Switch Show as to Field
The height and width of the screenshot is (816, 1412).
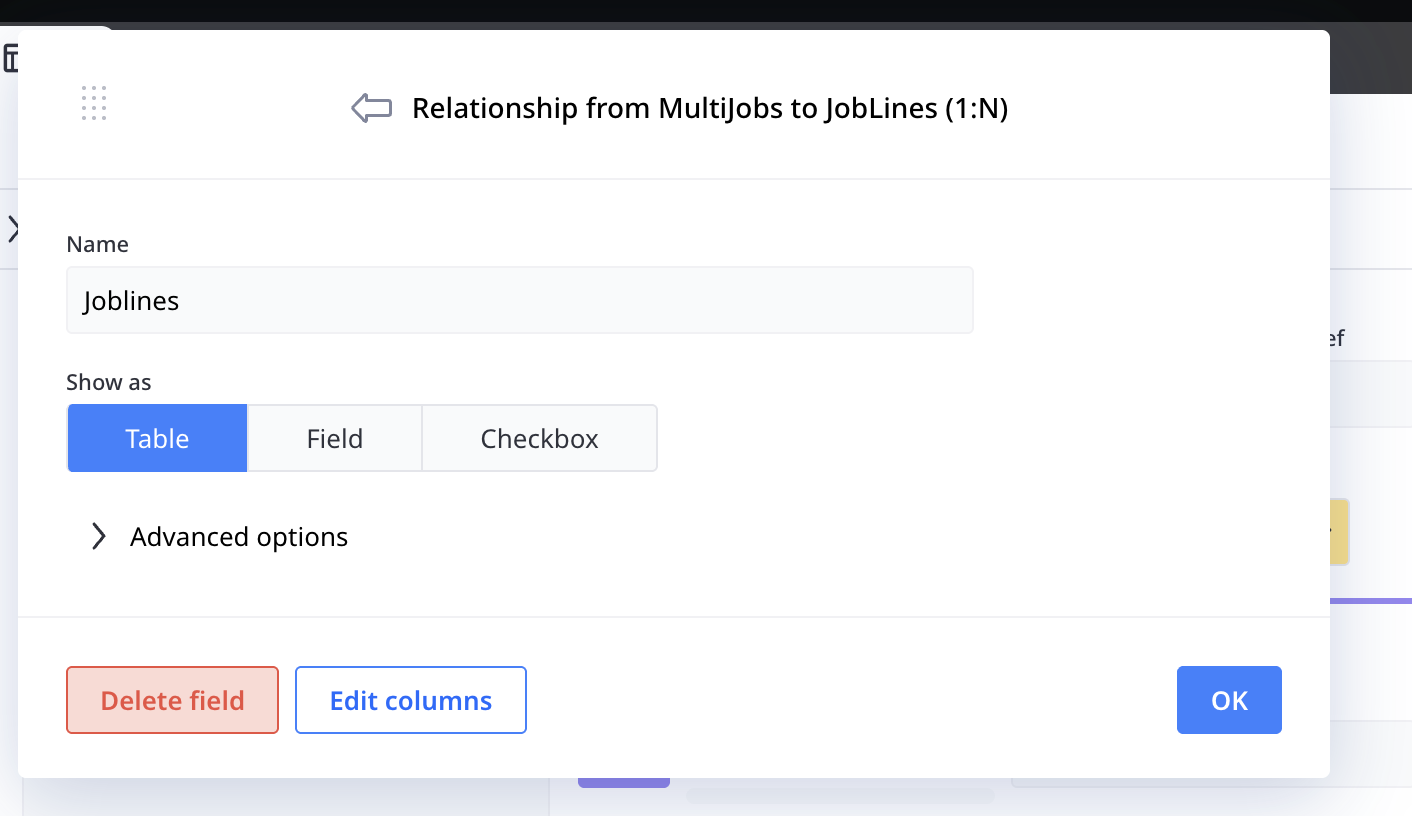334,438
